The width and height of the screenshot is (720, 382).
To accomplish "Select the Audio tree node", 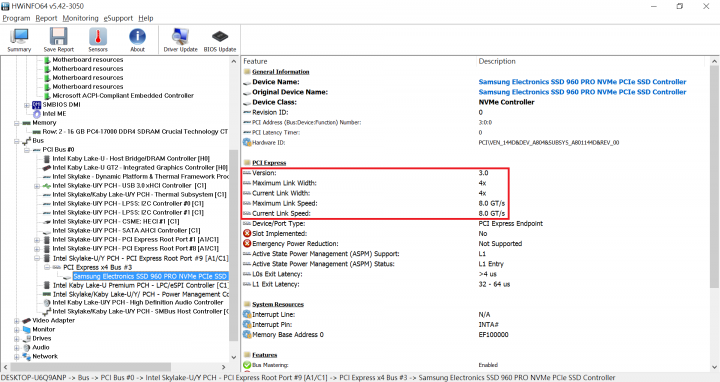I will [x=41, y=347].
